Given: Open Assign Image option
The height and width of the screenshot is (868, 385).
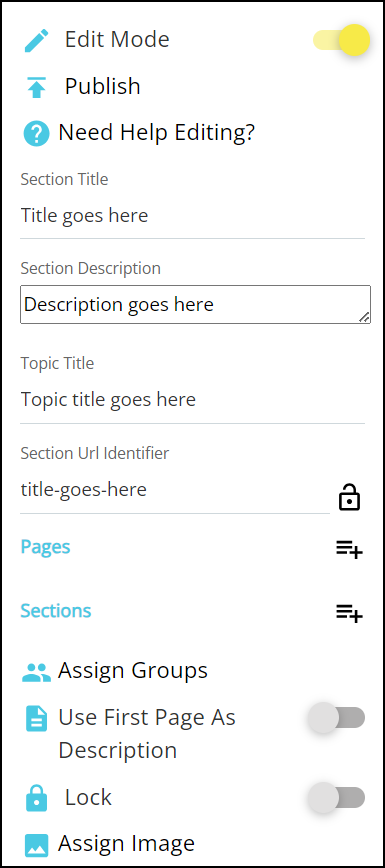Looking at the screenshot, I should (126, 844).
